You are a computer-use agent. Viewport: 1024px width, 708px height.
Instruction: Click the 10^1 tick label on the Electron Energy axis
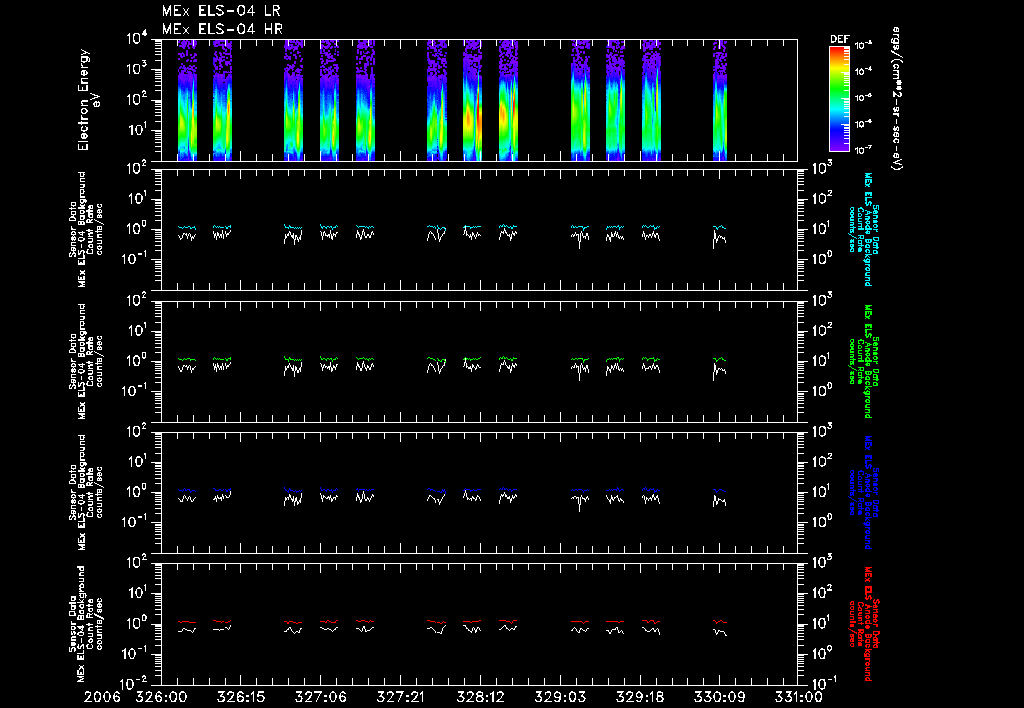[x=137, y=130]
